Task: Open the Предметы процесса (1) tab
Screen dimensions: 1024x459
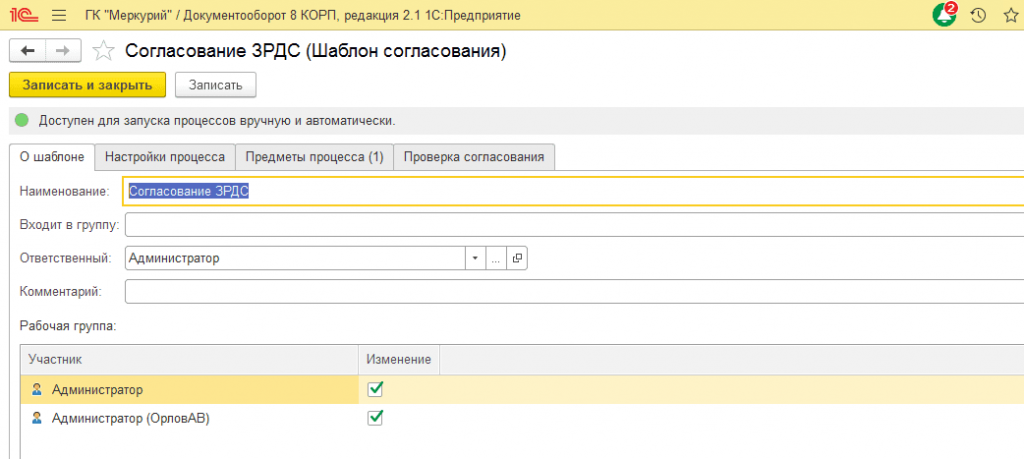Action: pos(314,157)
